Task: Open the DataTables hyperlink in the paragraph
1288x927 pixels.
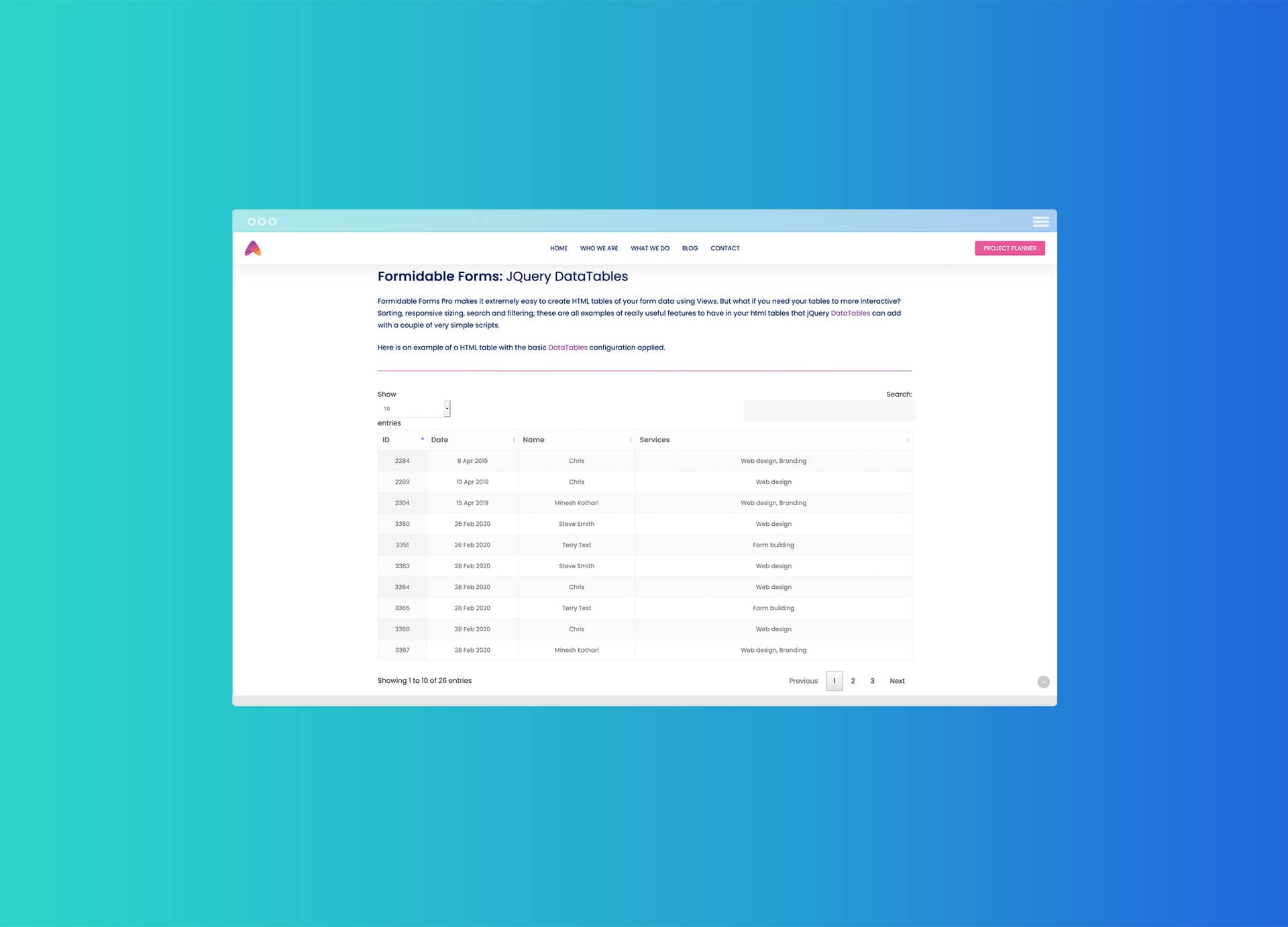Action: 849,313
